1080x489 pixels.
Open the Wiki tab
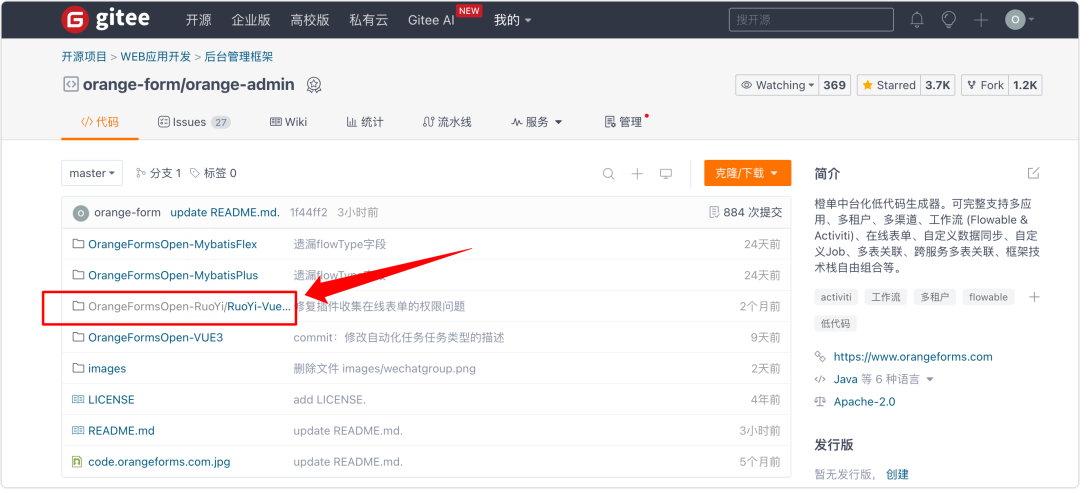pyautogui.click(x=288, y=122)
